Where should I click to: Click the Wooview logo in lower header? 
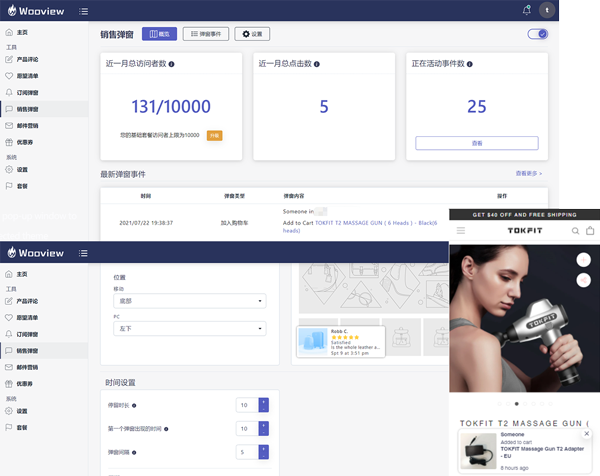pos(36,253)
